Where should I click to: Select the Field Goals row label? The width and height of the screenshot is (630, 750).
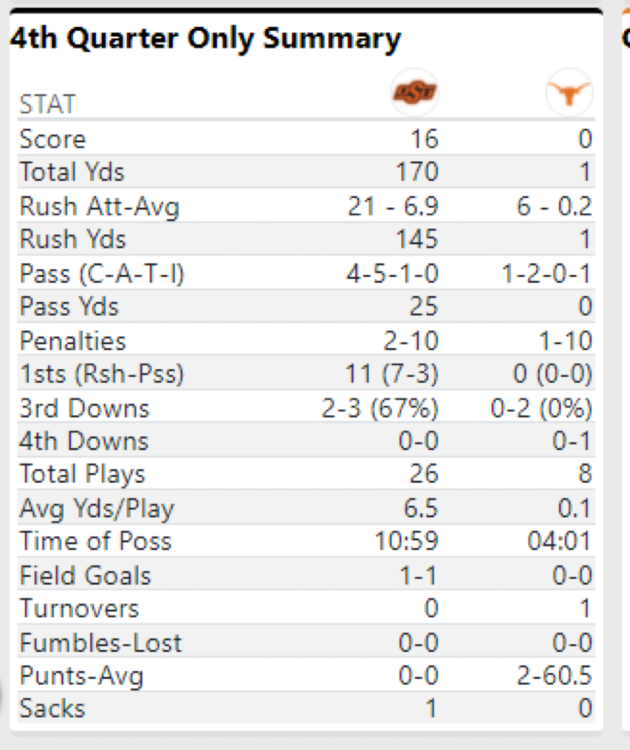(85, 576)
